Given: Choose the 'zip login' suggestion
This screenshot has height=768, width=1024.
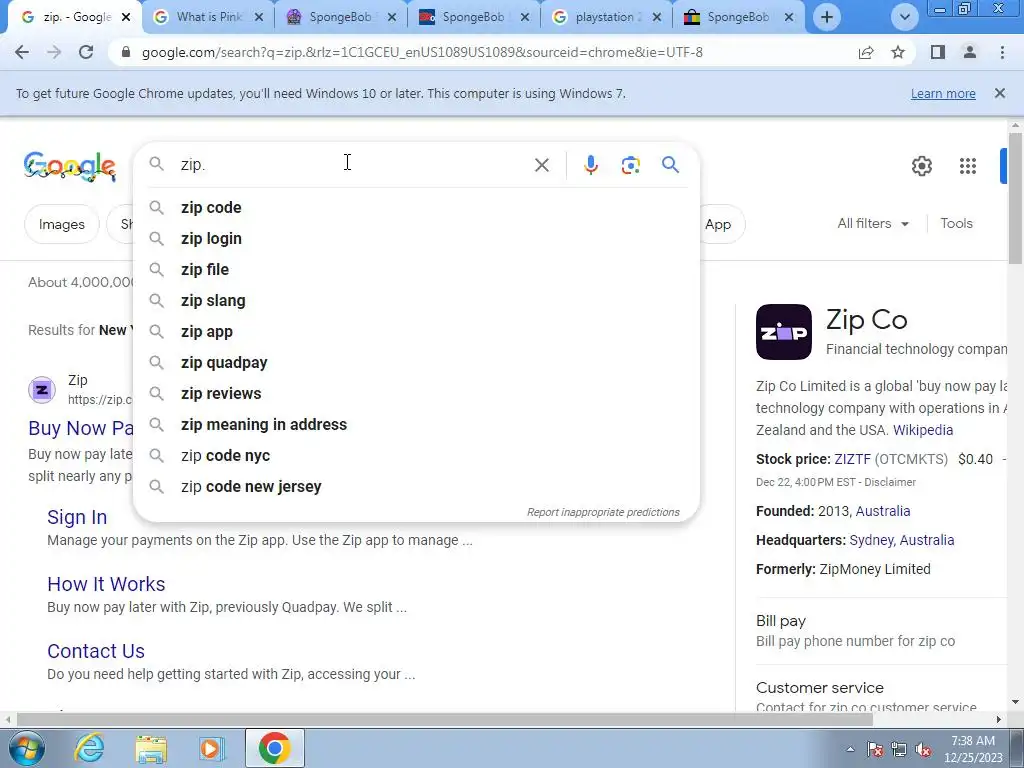Looking at the screenshot, I should pos(416,238).
